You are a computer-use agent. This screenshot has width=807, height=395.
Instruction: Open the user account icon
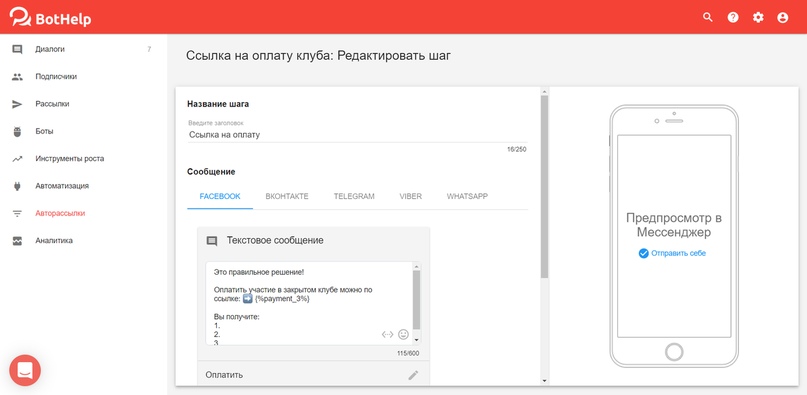click(x=783, y=18)
